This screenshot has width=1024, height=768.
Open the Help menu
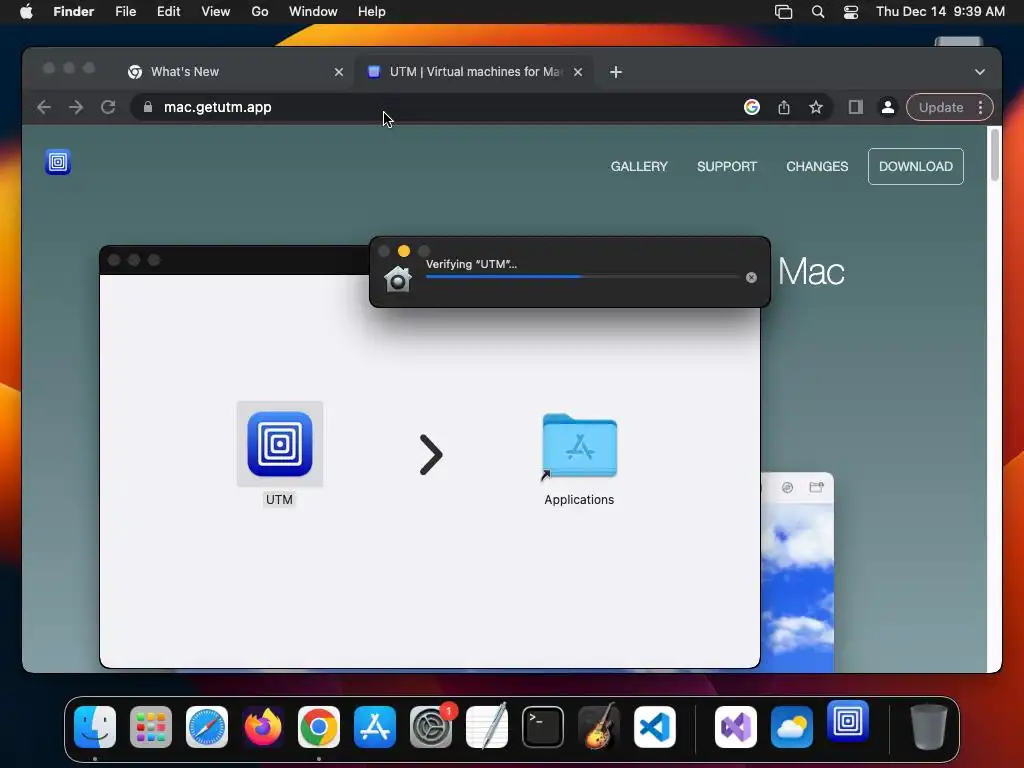coord(372,12)
